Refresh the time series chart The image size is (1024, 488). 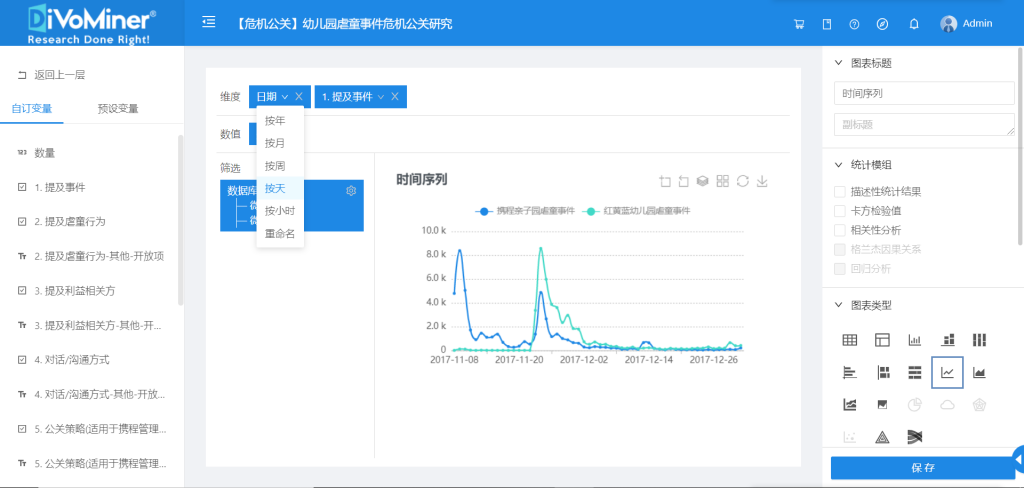[742, 181]
